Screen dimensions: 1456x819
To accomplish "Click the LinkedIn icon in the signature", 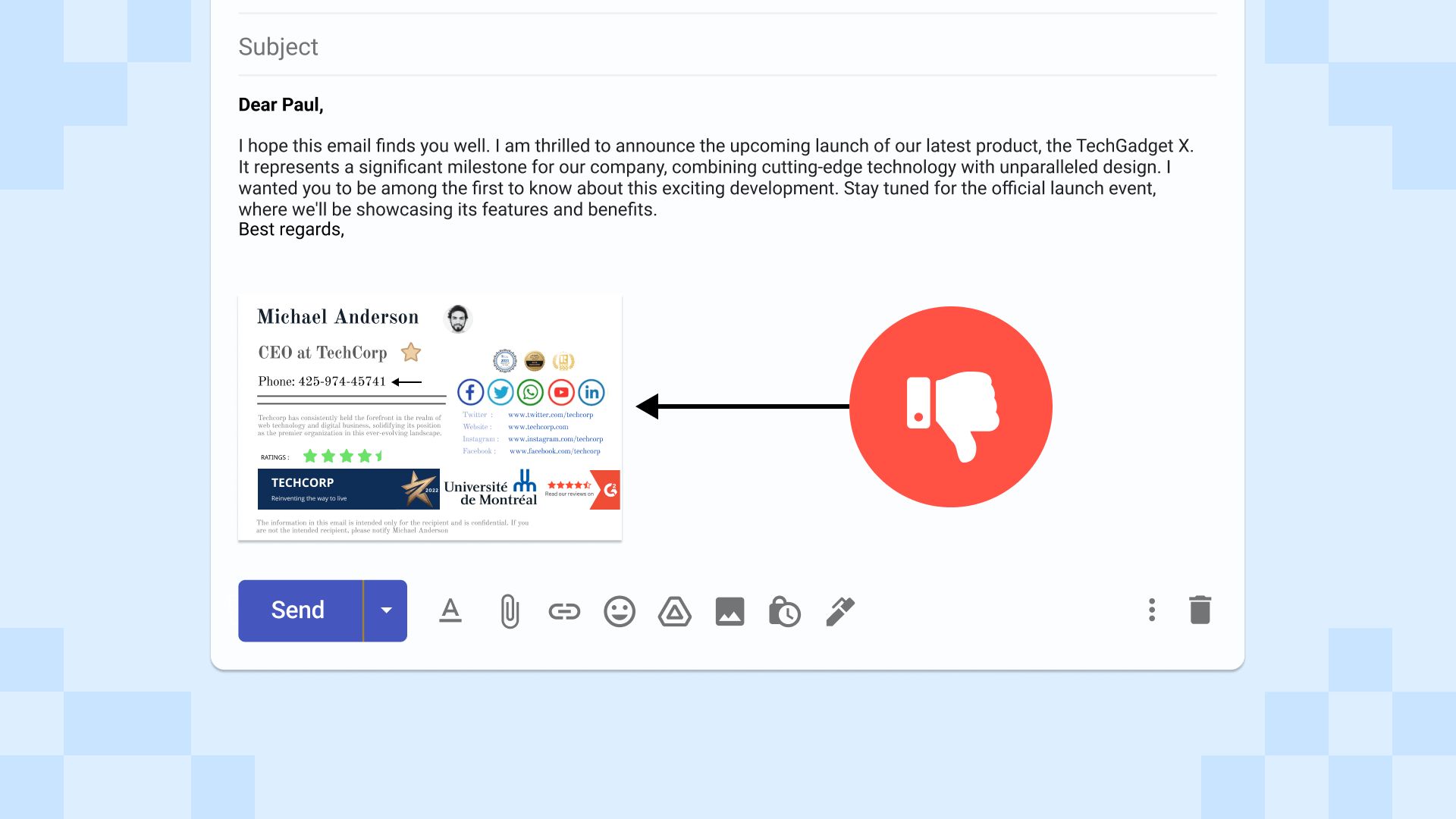I will click(x=591, y=392).
